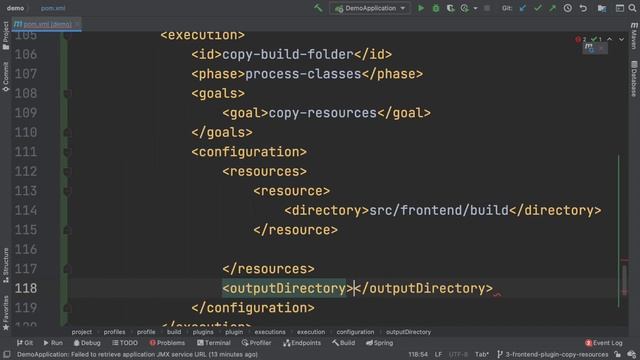Open the DemoApplication run configuration dropdown
640x360 pixels.
(371, 8)
